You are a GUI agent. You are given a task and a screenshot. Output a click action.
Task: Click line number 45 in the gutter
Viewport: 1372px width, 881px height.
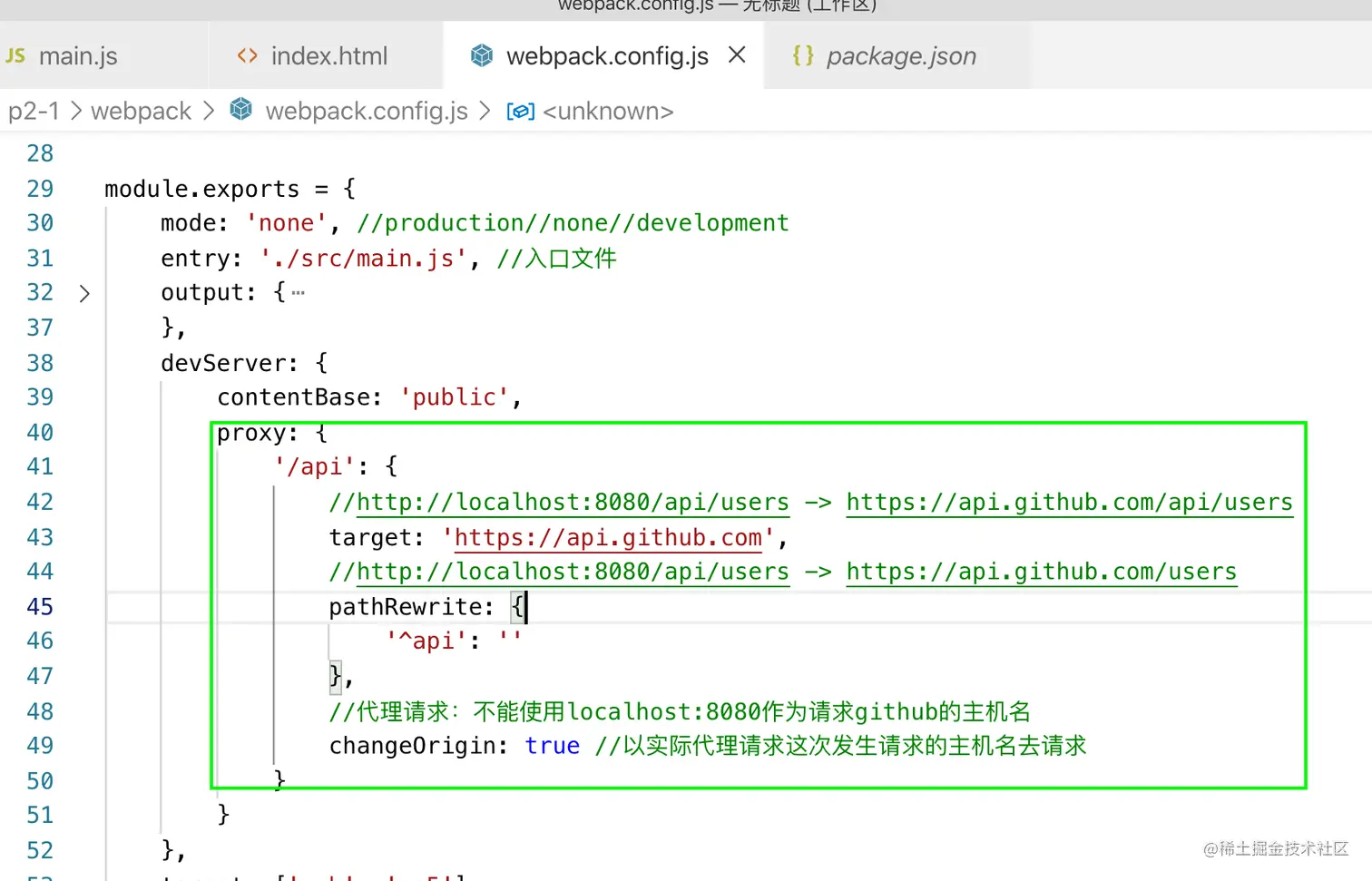pos(40,606)
